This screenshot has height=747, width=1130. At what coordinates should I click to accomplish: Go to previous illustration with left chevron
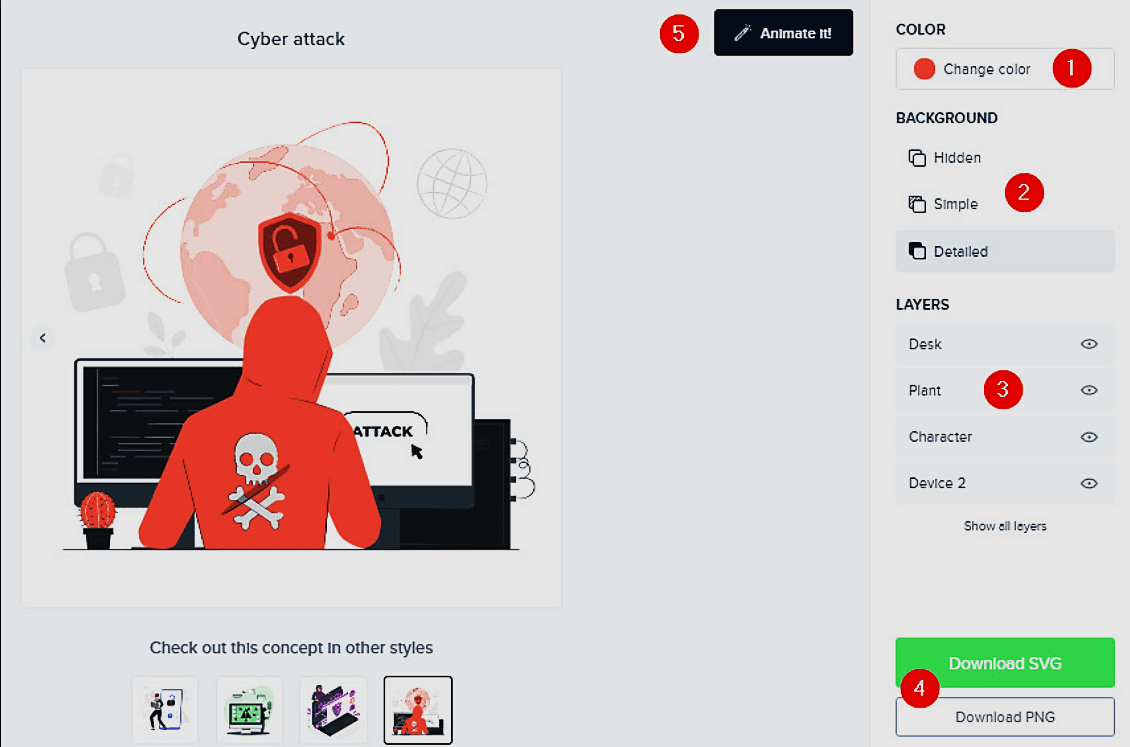[43, 338]
